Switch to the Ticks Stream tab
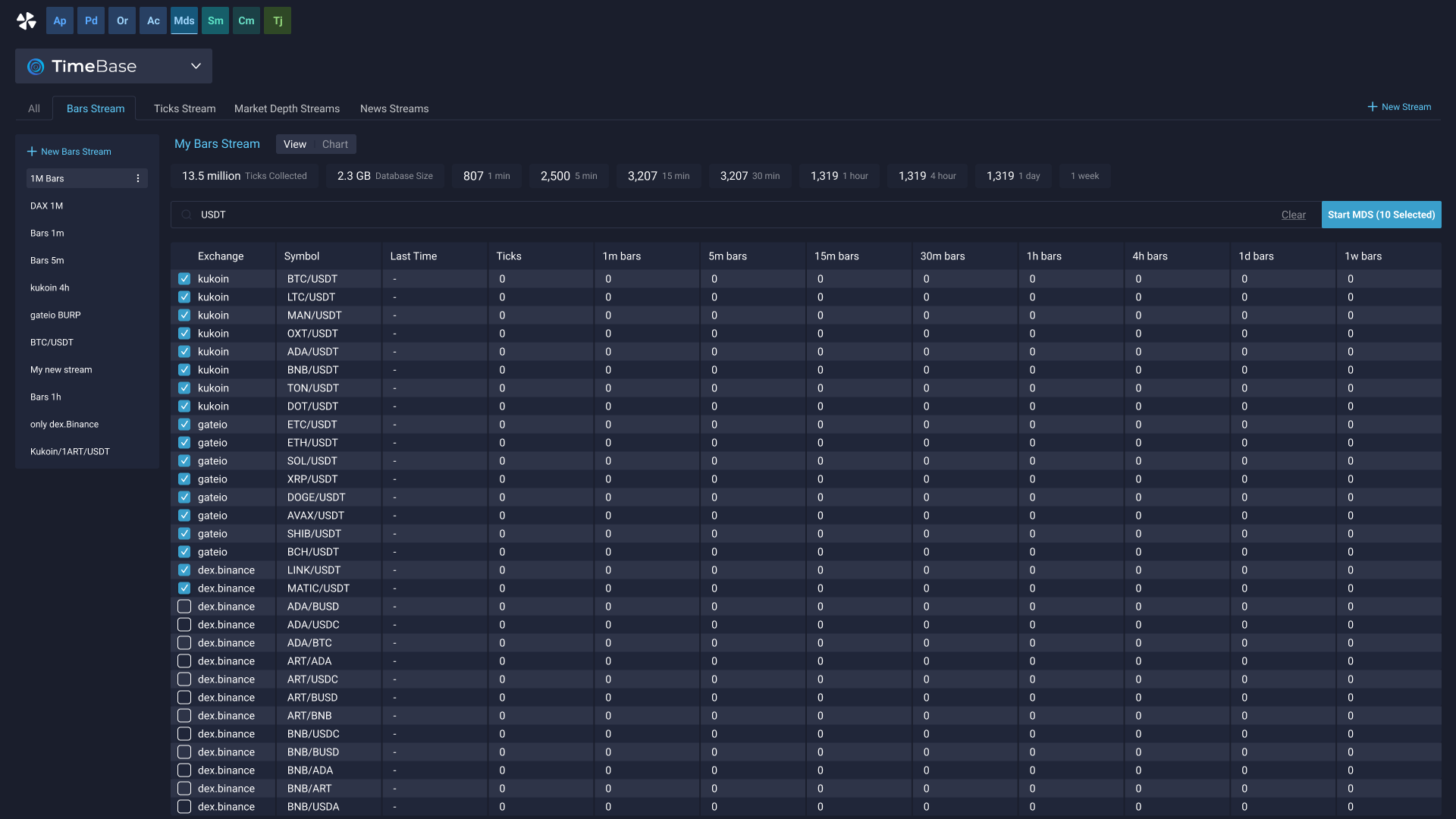Viewport: 1456px width, 819px height. [184, 108]
